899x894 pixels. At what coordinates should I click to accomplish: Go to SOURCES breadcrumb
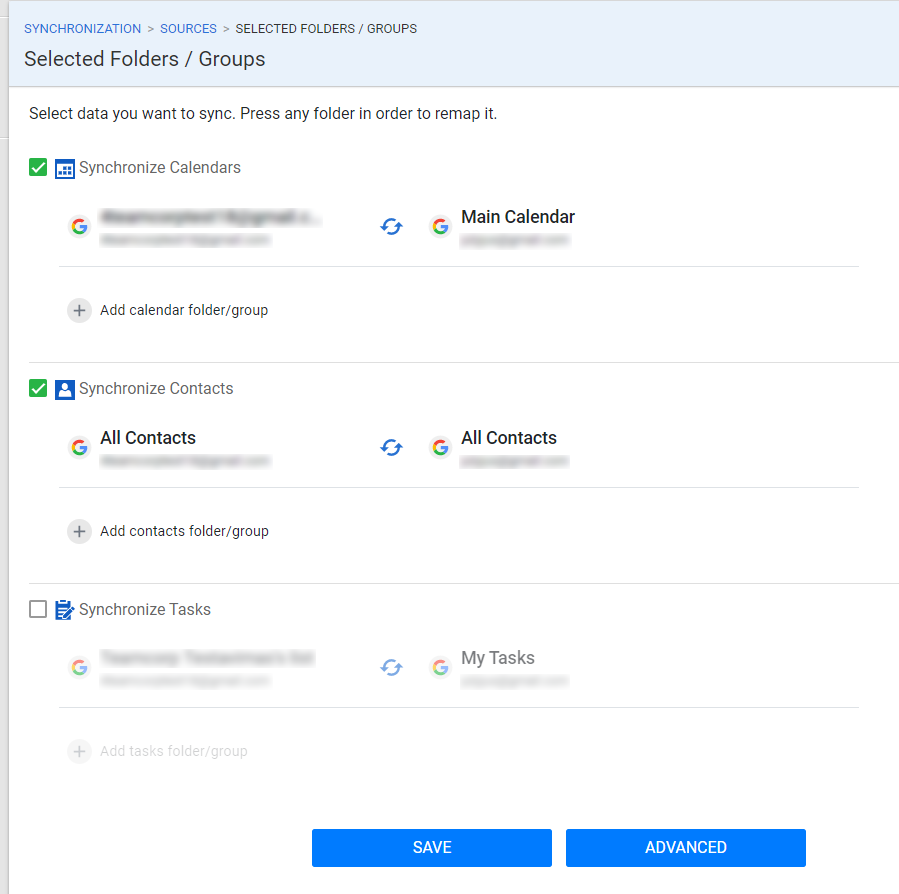click(188, 29)
